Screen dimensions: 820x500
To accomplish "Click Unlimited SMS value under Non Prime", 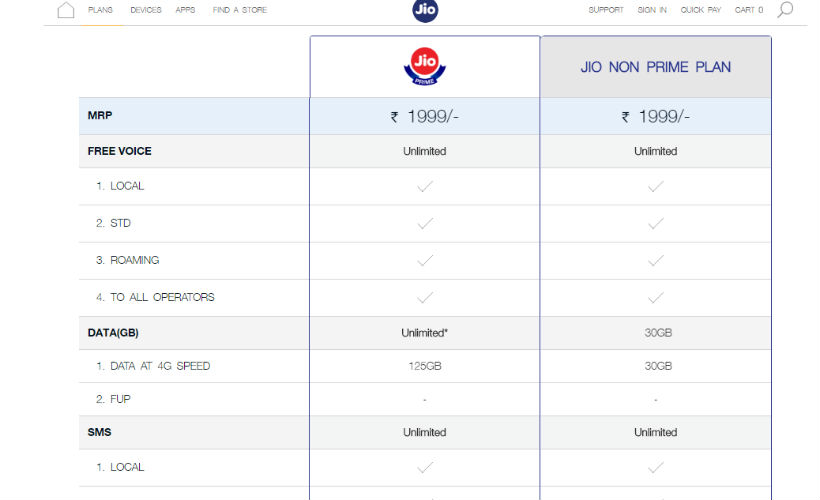I will [655, 433].
